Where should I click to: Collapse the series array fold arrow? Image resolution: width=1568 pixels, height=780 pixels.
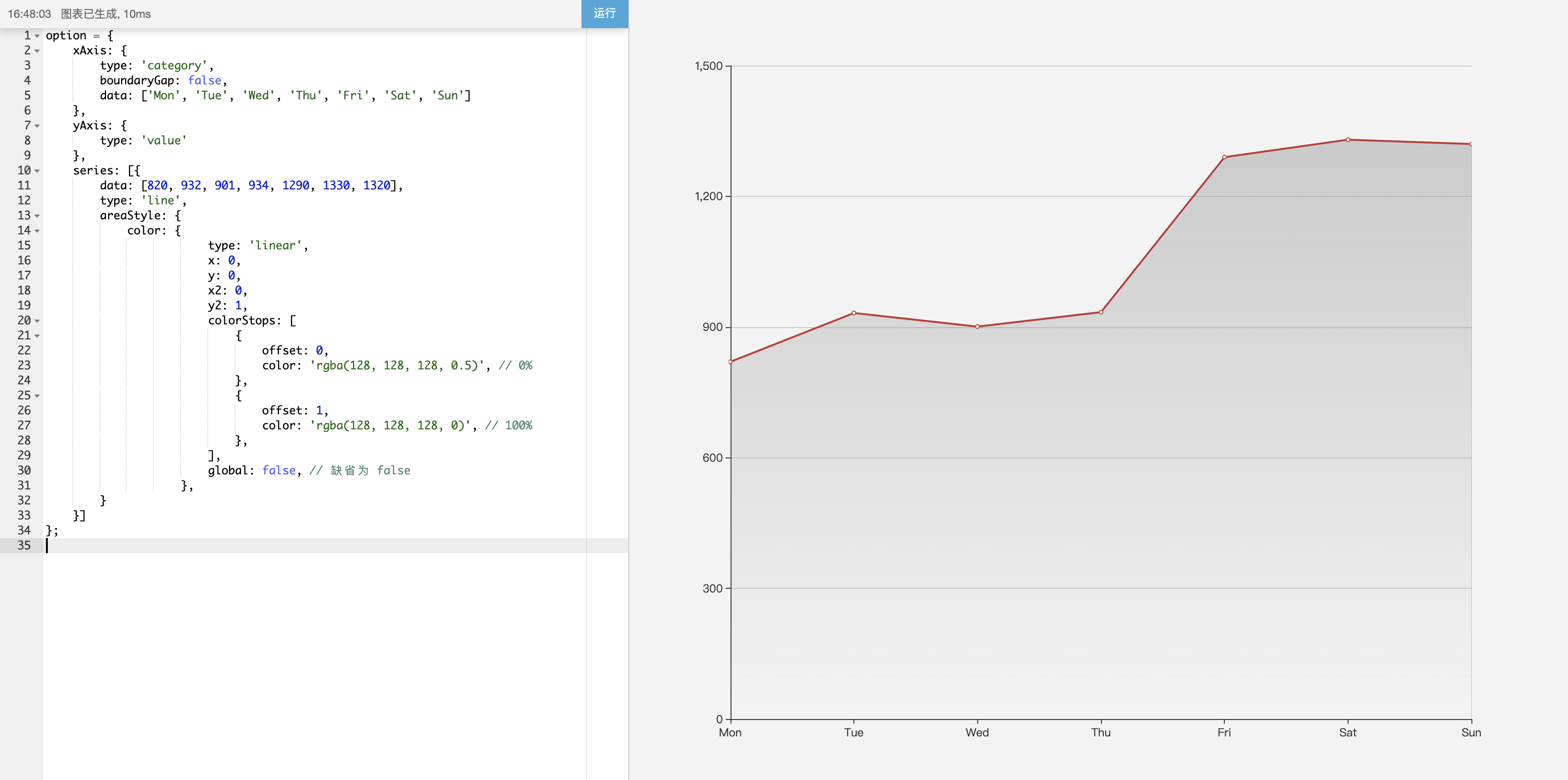pyautogui.click(x=37, y=171)
